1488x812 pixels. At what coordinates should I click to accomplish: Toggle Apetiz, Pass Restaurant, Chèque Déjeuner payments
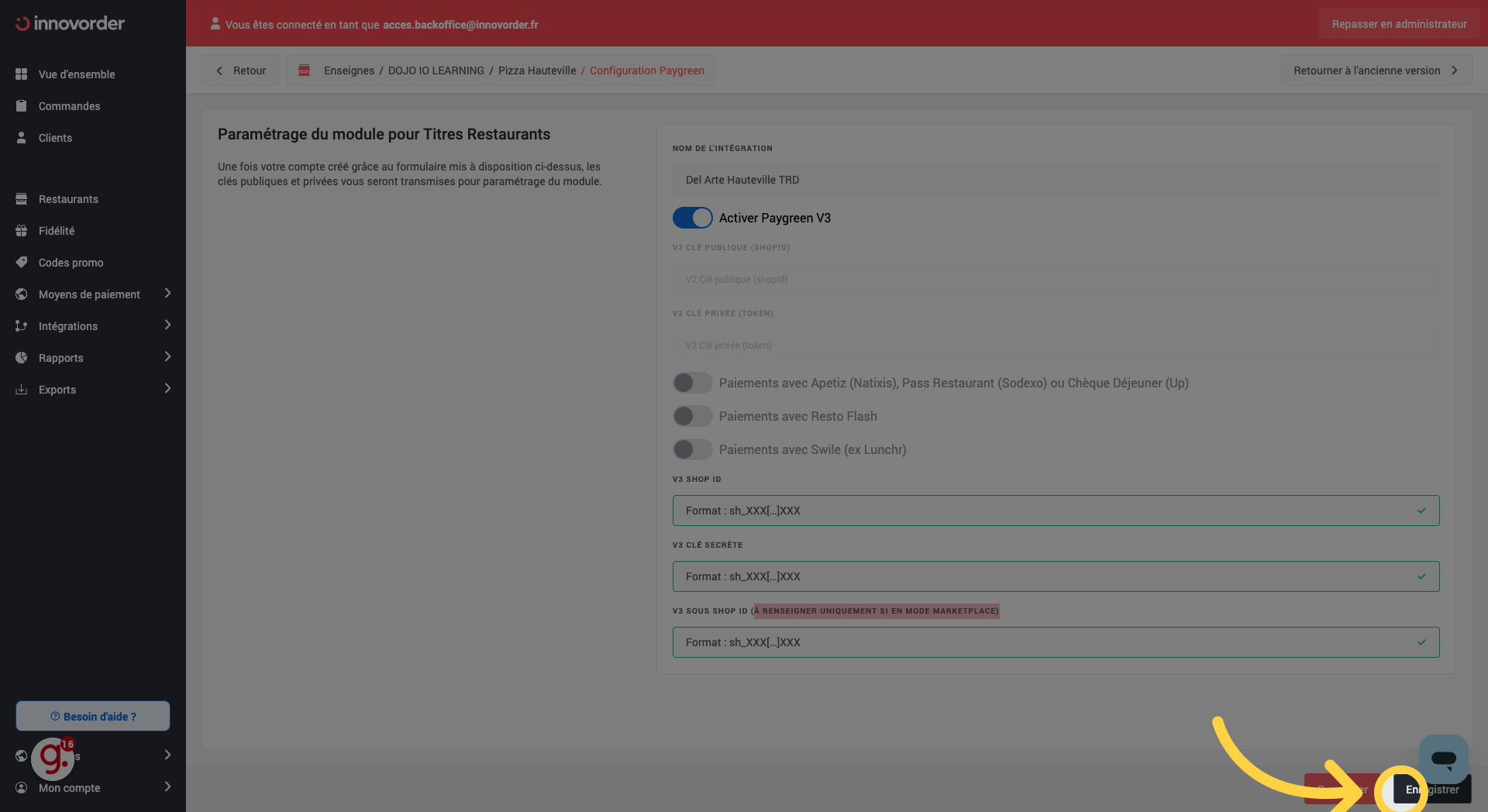click(692, 383)
